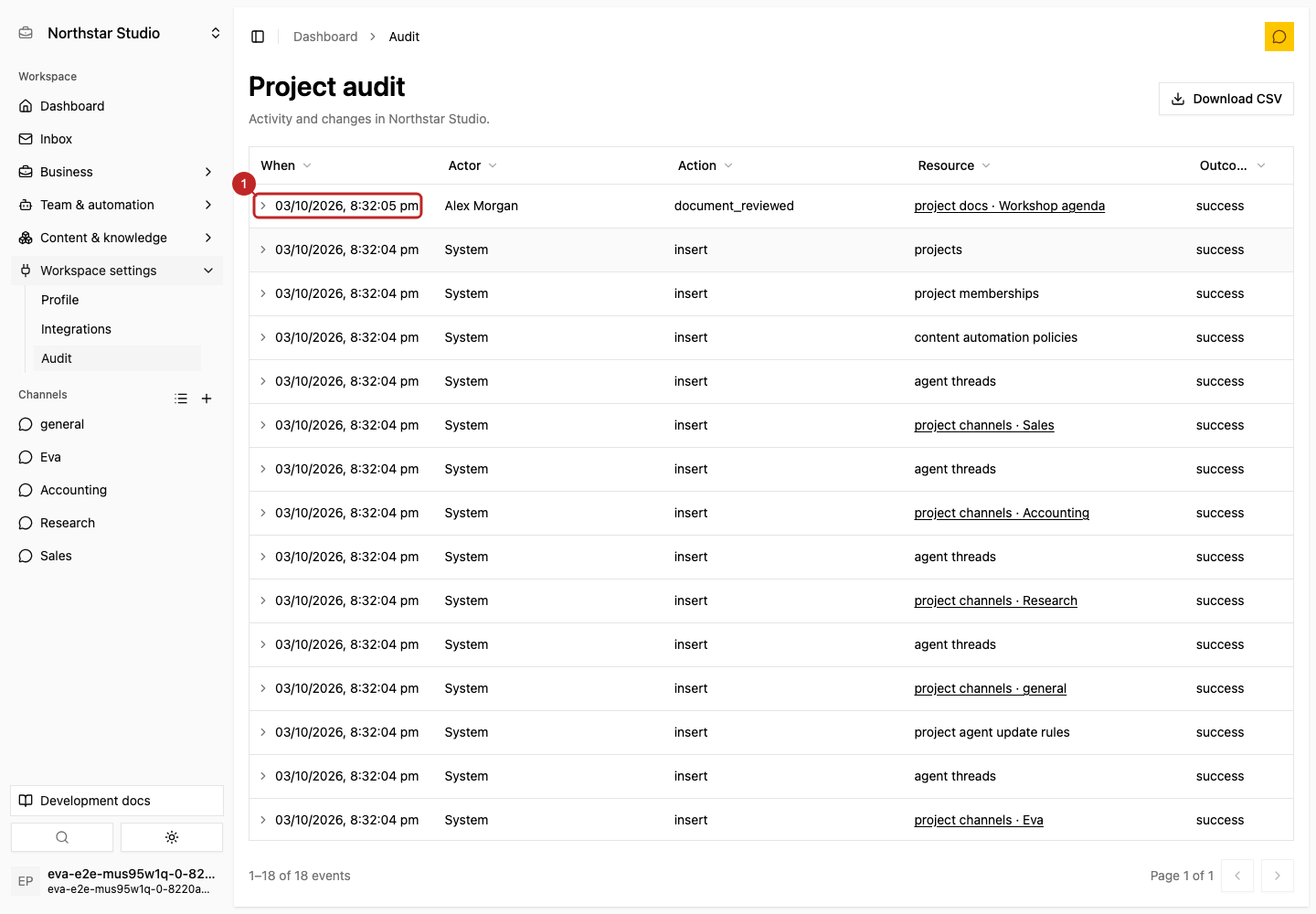
Task: Open the Action column menu
Action: [x=705, y=165]
